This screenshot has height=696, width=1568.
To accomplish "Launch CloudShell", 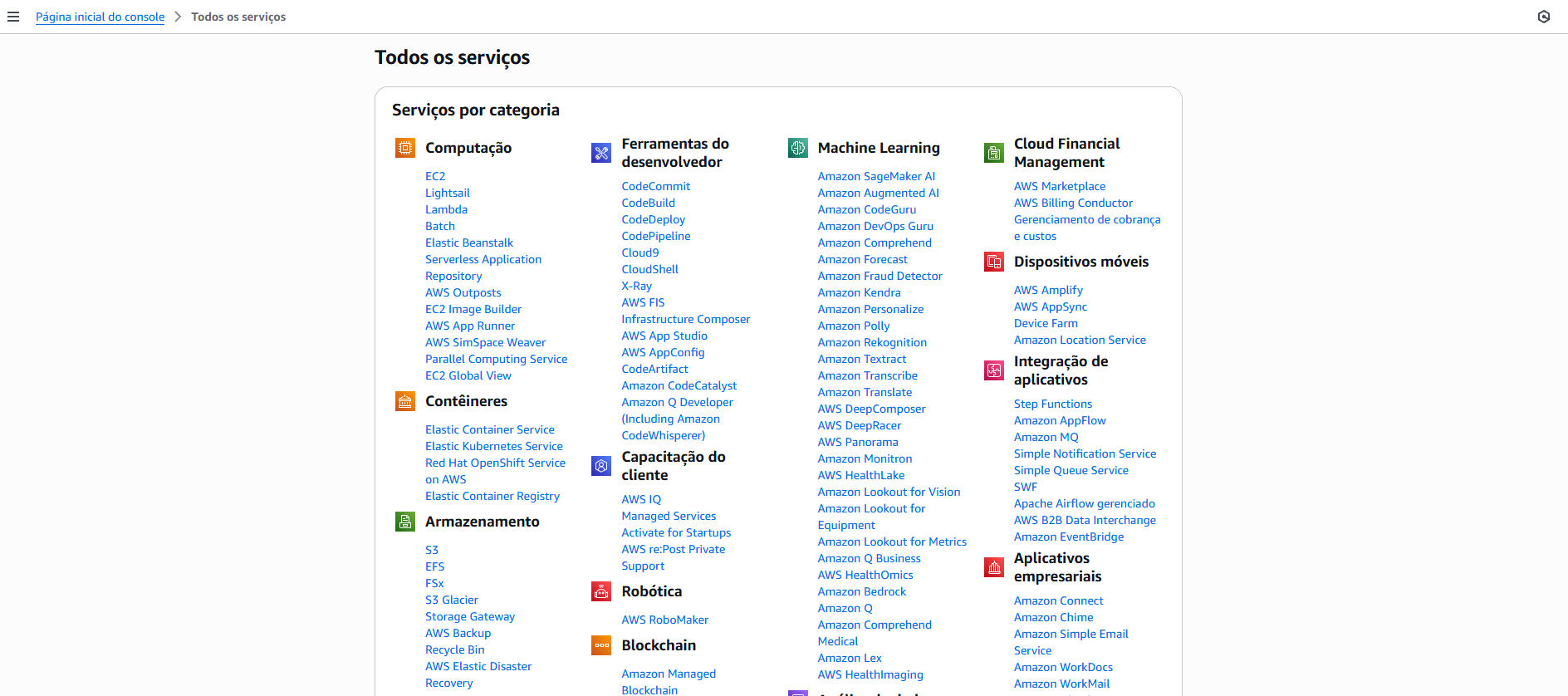I will pyautogui.click(x=650, y=269).
